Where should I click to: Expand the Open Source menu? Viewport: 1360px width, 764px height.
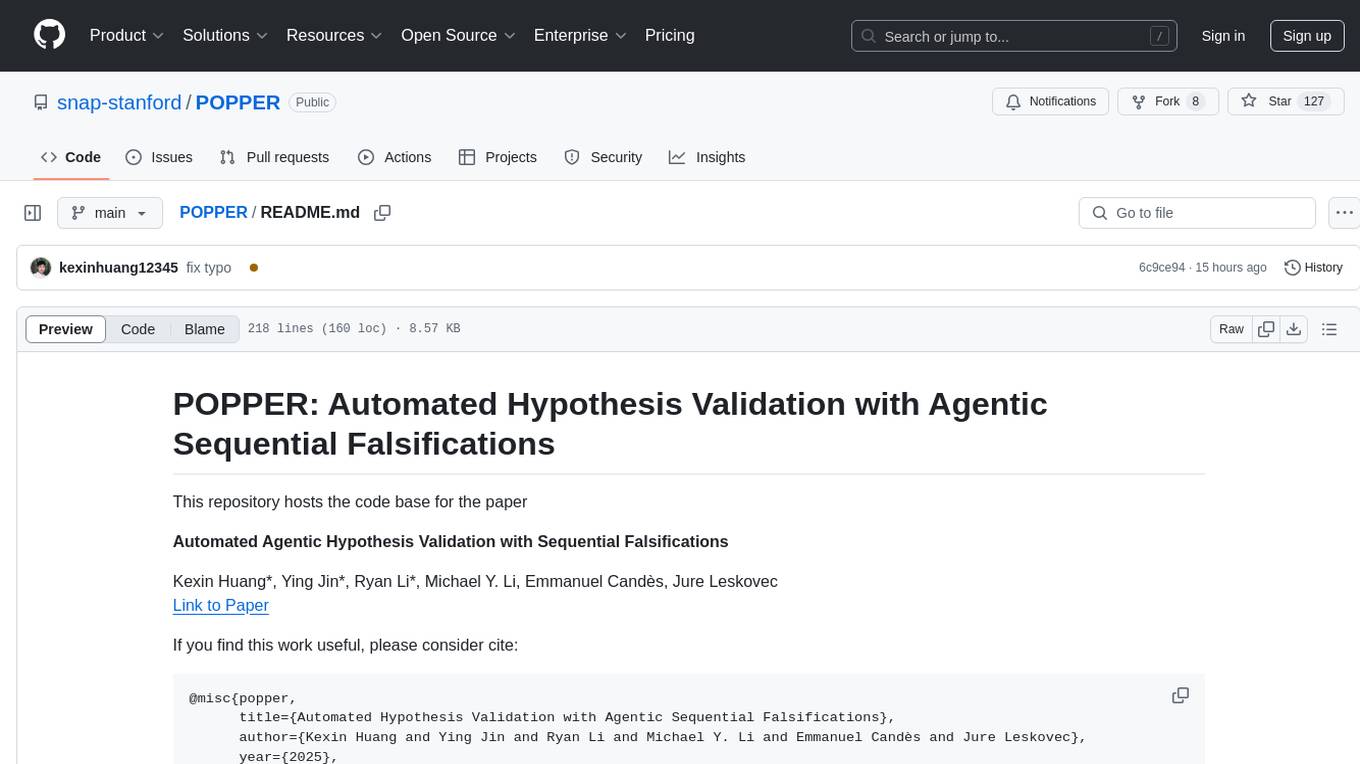click(458, 35)
